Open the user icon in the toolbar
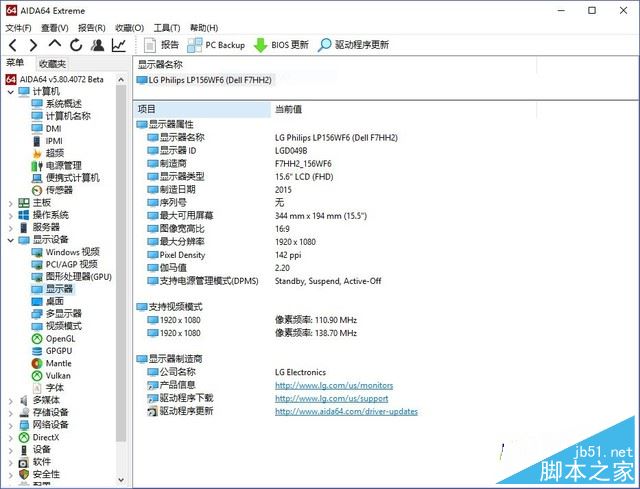 [98, 45]
